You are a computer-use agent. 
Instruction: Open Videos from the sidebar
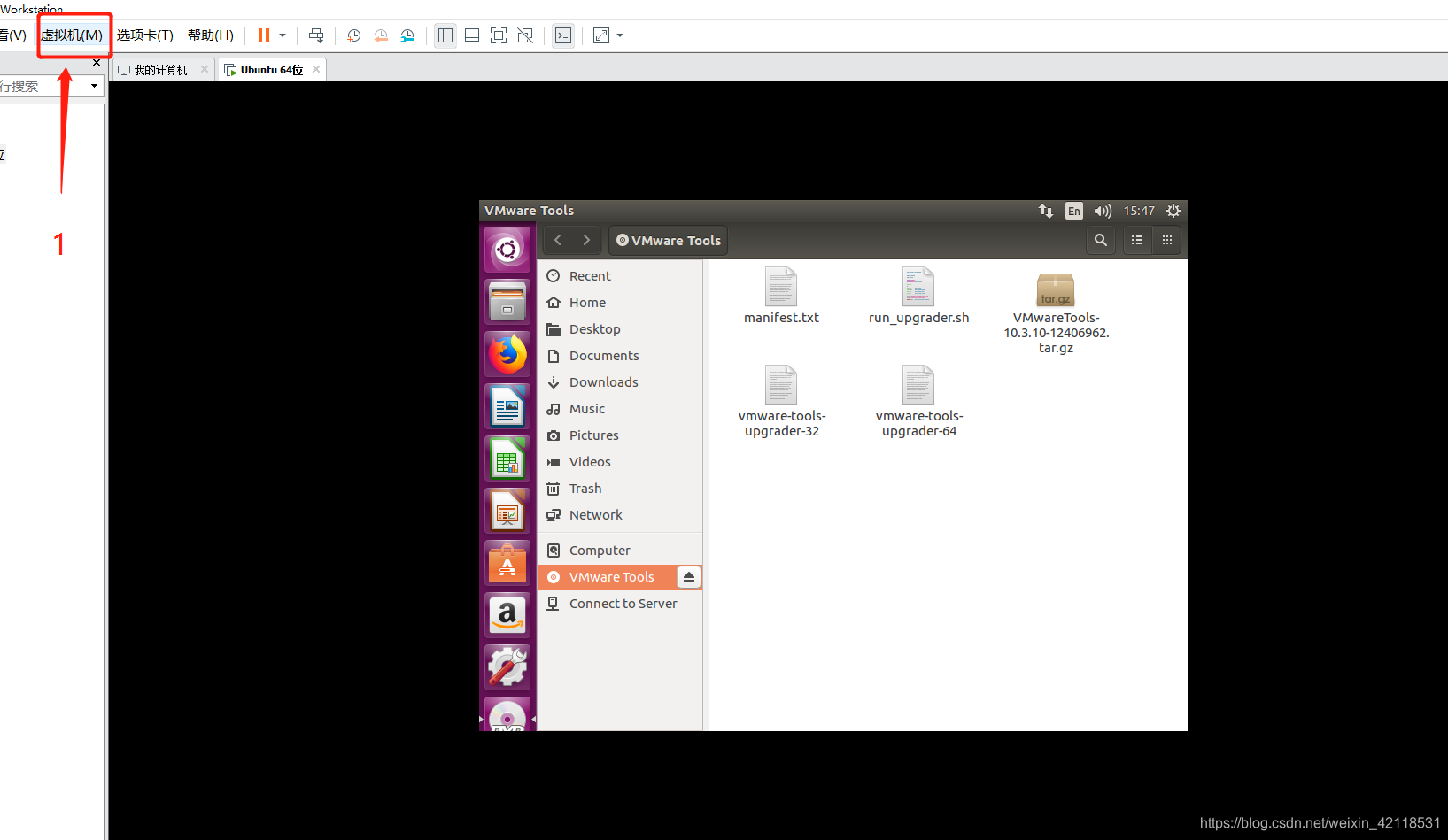(620, 462)
